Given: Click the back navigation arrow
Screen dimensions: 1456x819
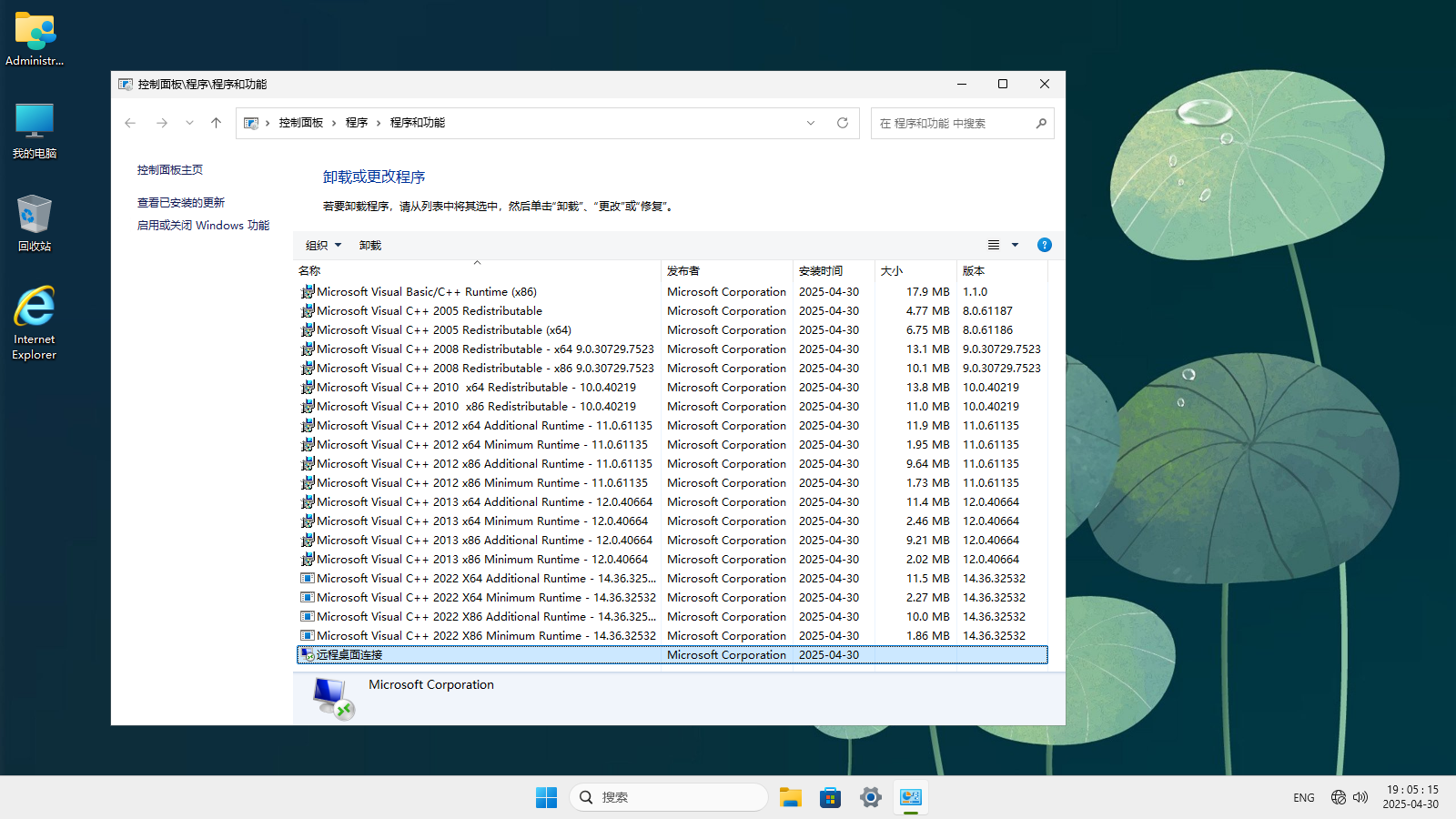Looking at the screenshot, I should click(x=130, y=123).
